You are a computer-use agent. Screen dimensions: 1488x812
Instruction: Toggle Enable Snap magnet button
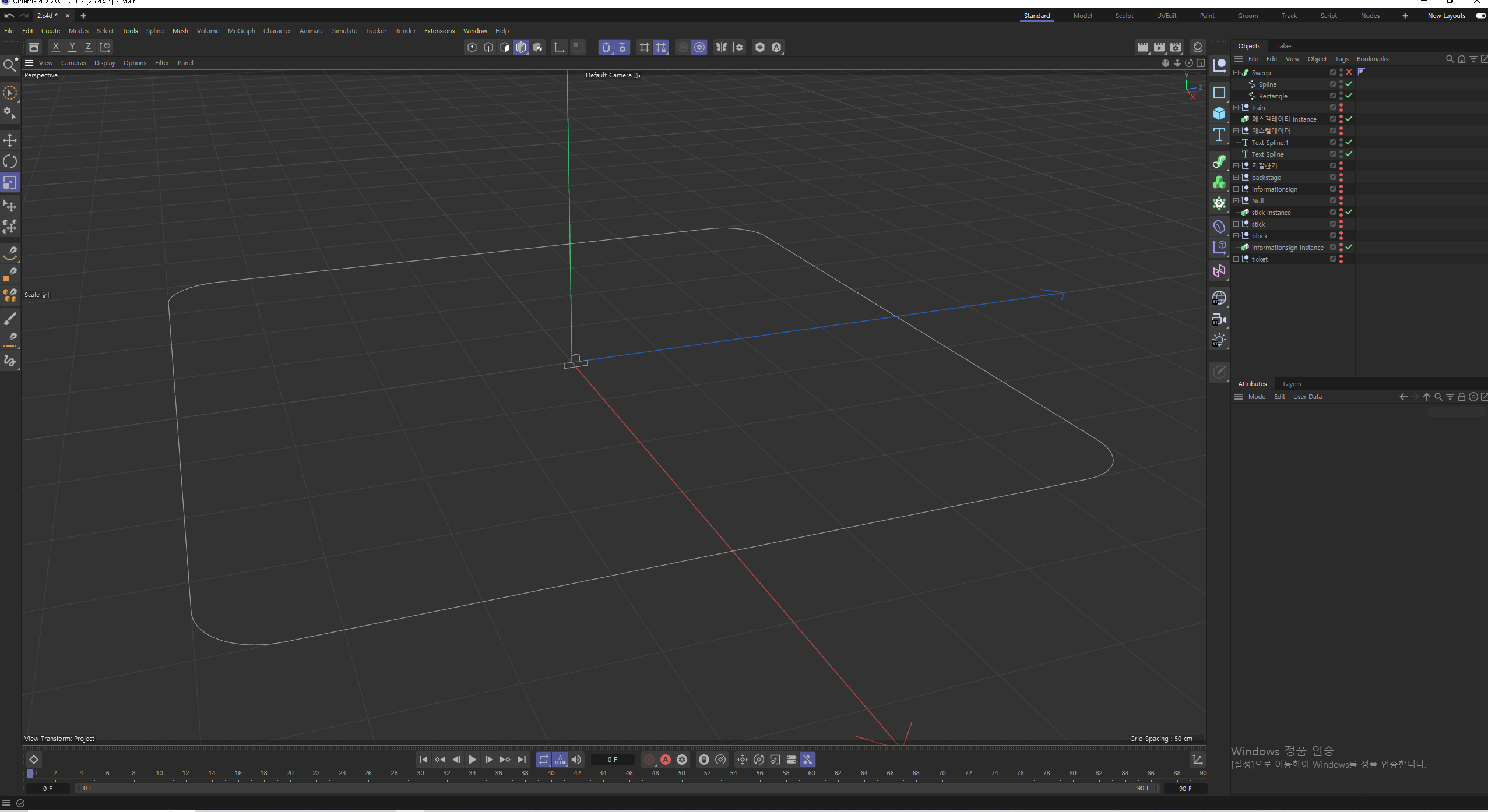pos(606,47)
